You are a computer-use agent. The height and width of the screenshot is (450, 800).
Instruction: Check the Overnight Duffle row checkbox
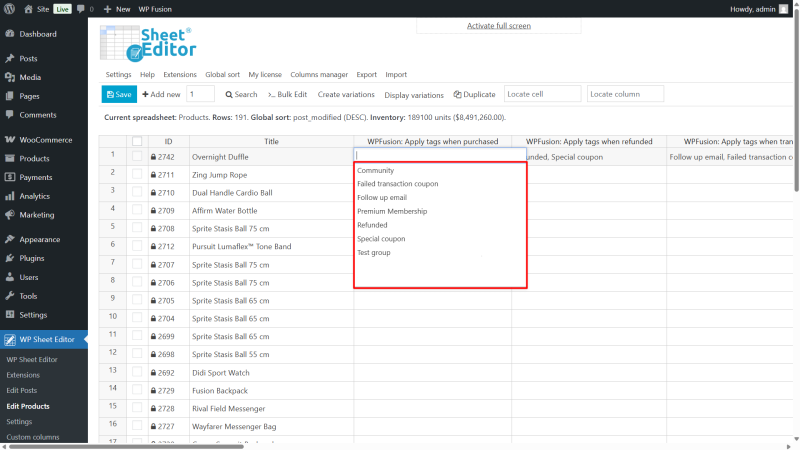tap(137, 157)
